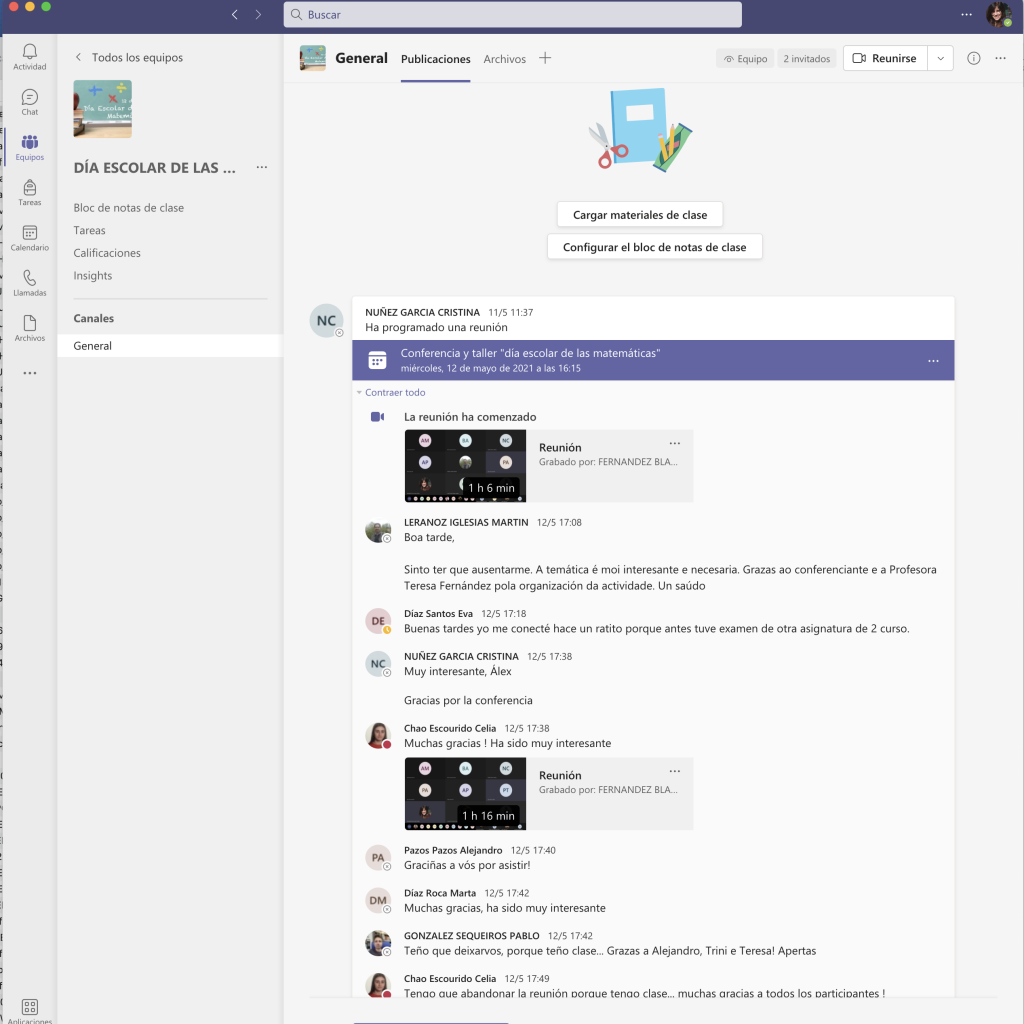Go back to Todos los equipos
This screenshot has width=1024, height=1024.
tap(129, 58)
